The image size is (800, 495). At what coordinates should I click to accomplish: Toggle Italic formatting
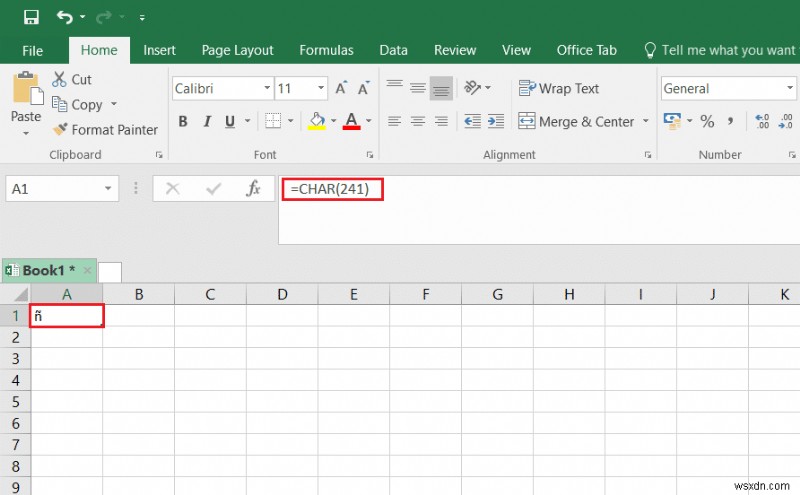207,121
